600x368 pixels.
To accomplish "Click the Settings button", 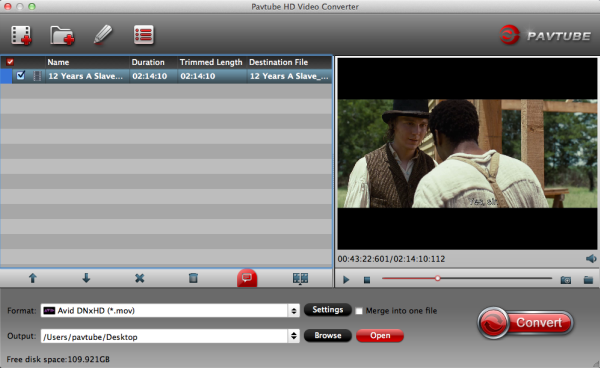I will [328, 310].
